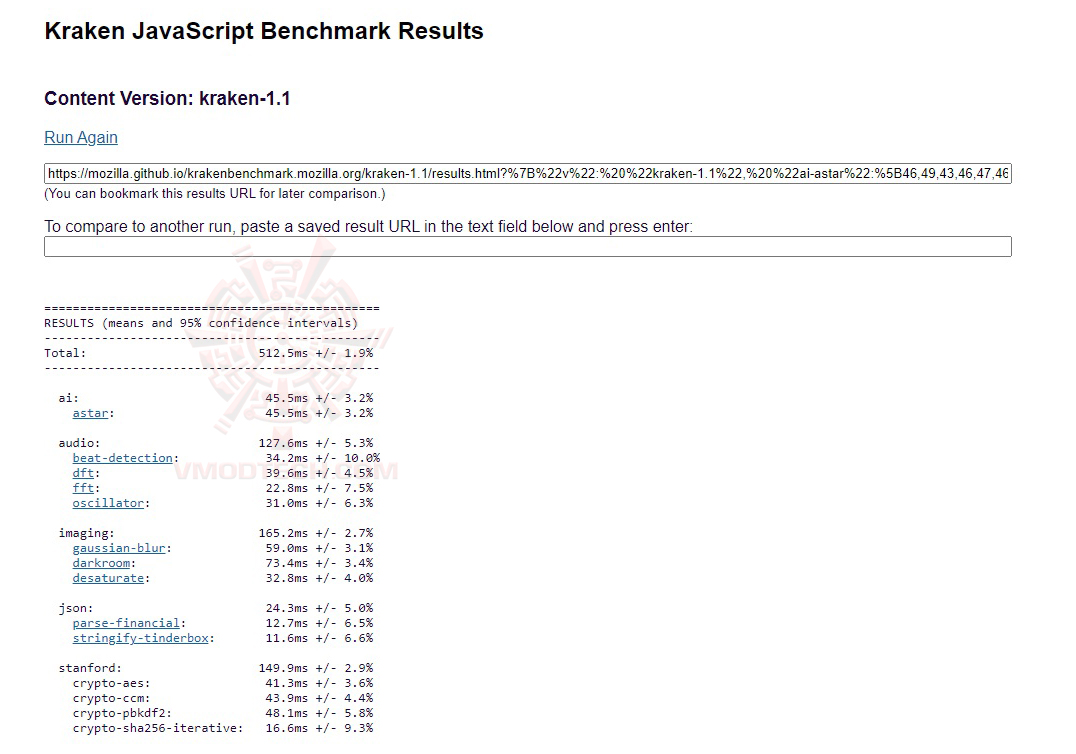1076x754 pixels.
Task: Open the oscillator test link
Action: click(x=108, y=503)
